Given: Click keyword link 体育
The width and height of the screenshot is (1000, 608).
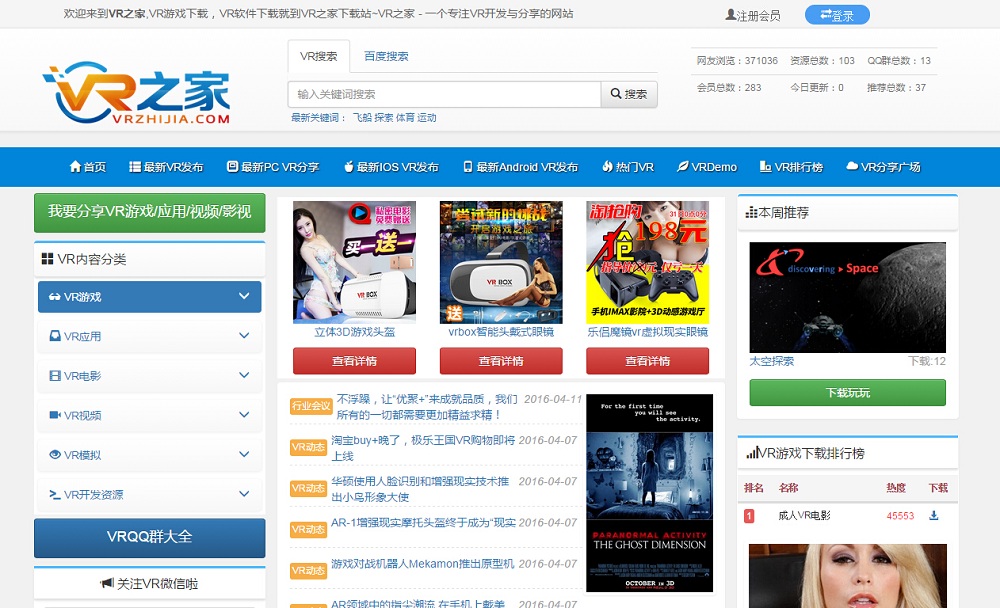Looking at the screenshot, I should (405, 117).
